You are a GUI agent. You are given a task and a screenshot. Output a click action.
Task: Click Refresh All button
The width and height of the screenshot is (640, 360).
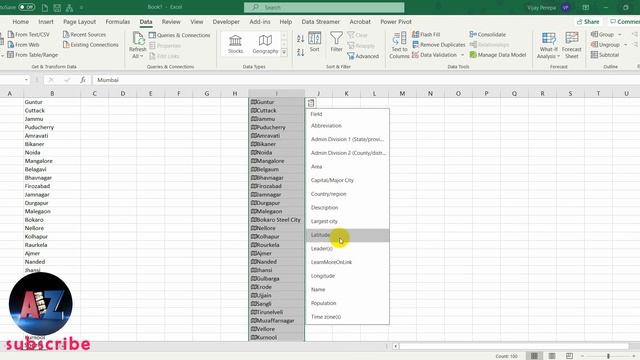[138, 45]
